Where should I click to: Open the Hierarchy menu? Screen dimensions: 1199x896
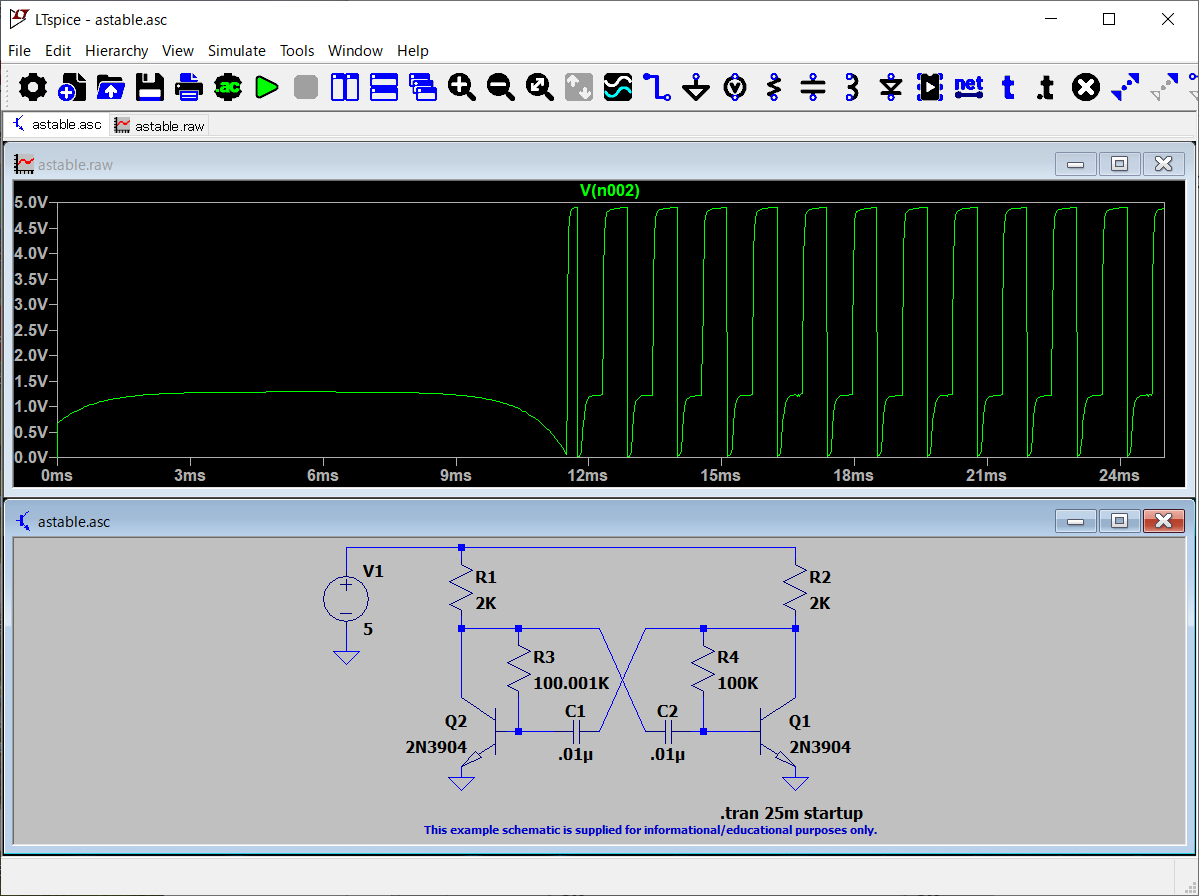[x=116, y=51]
